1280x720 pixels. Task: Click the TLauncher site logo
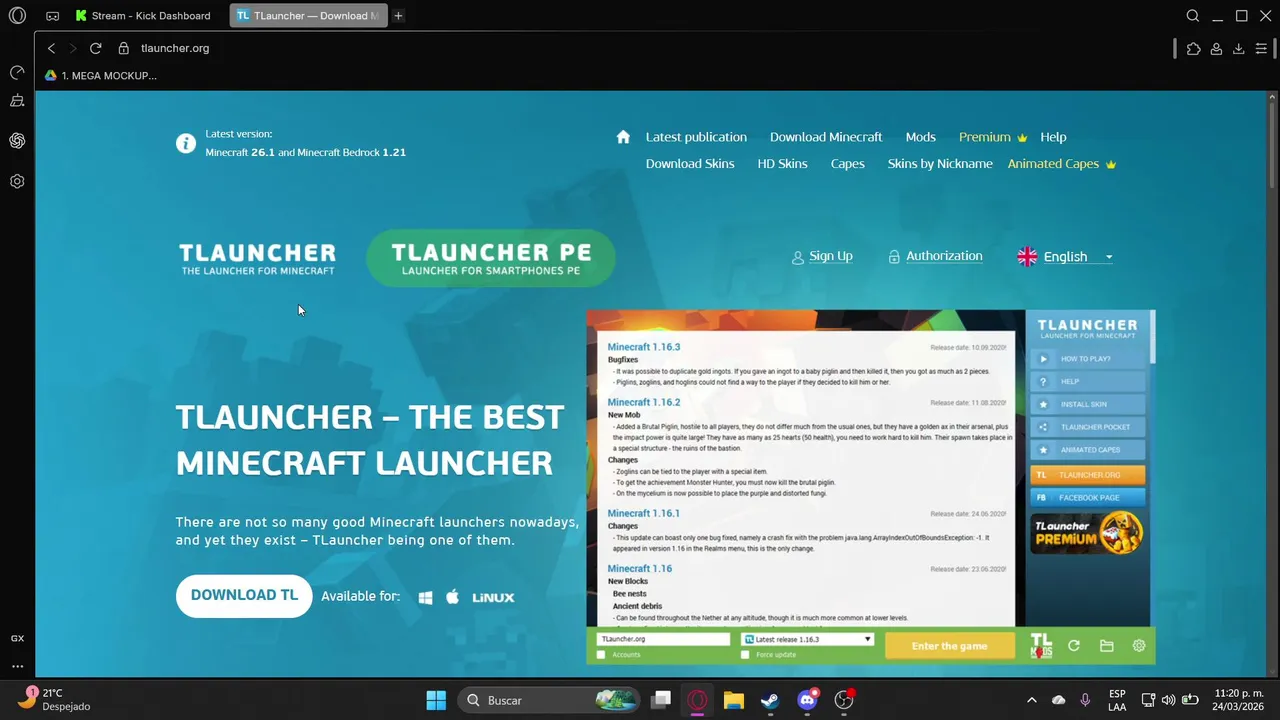(x=258, y=258)
